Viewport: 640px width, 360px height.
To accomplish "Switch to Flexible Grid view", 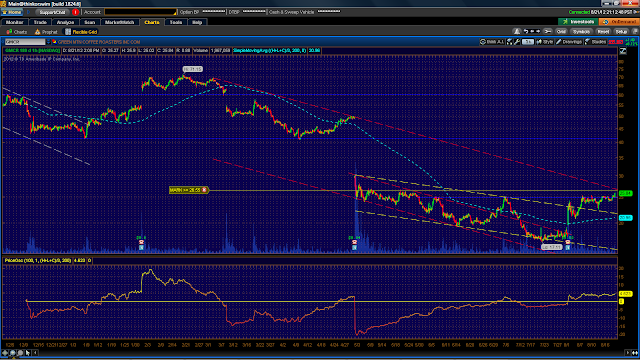I will pos(81,32).
